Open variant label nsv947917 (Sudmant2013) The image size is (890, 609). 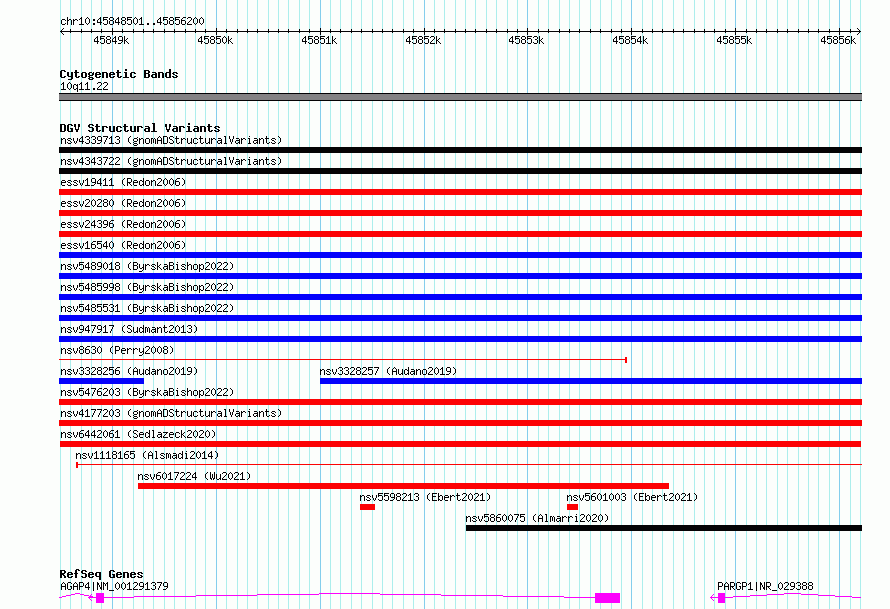point(129,329)
